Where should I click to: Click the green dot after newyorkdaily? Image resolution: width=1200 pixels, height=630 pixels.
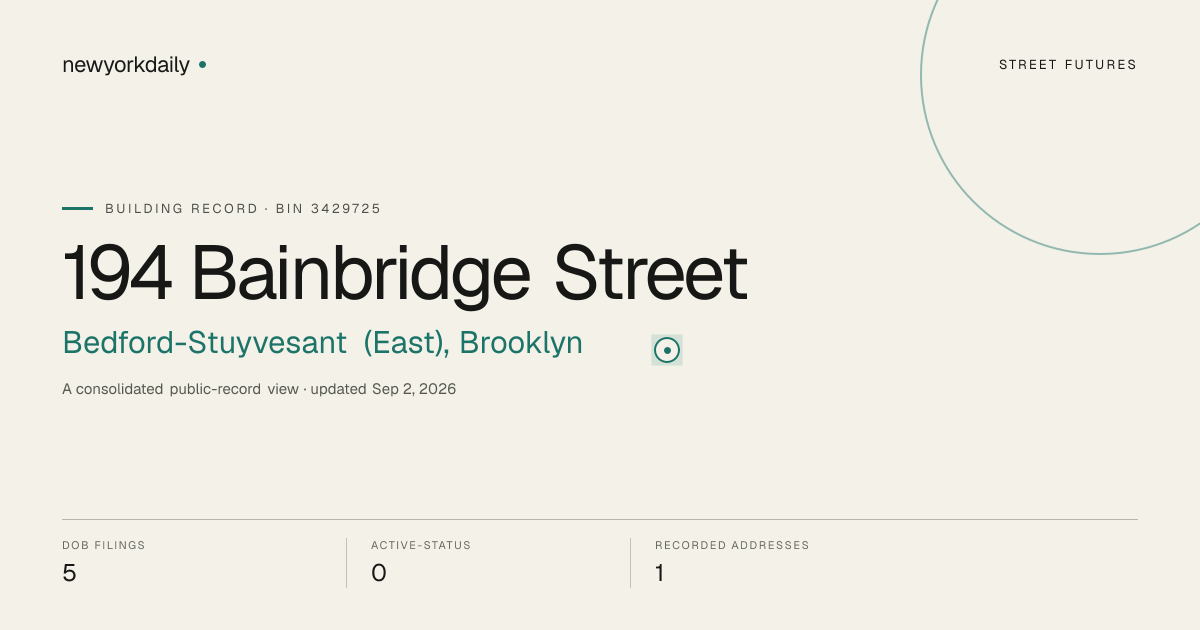203,64
